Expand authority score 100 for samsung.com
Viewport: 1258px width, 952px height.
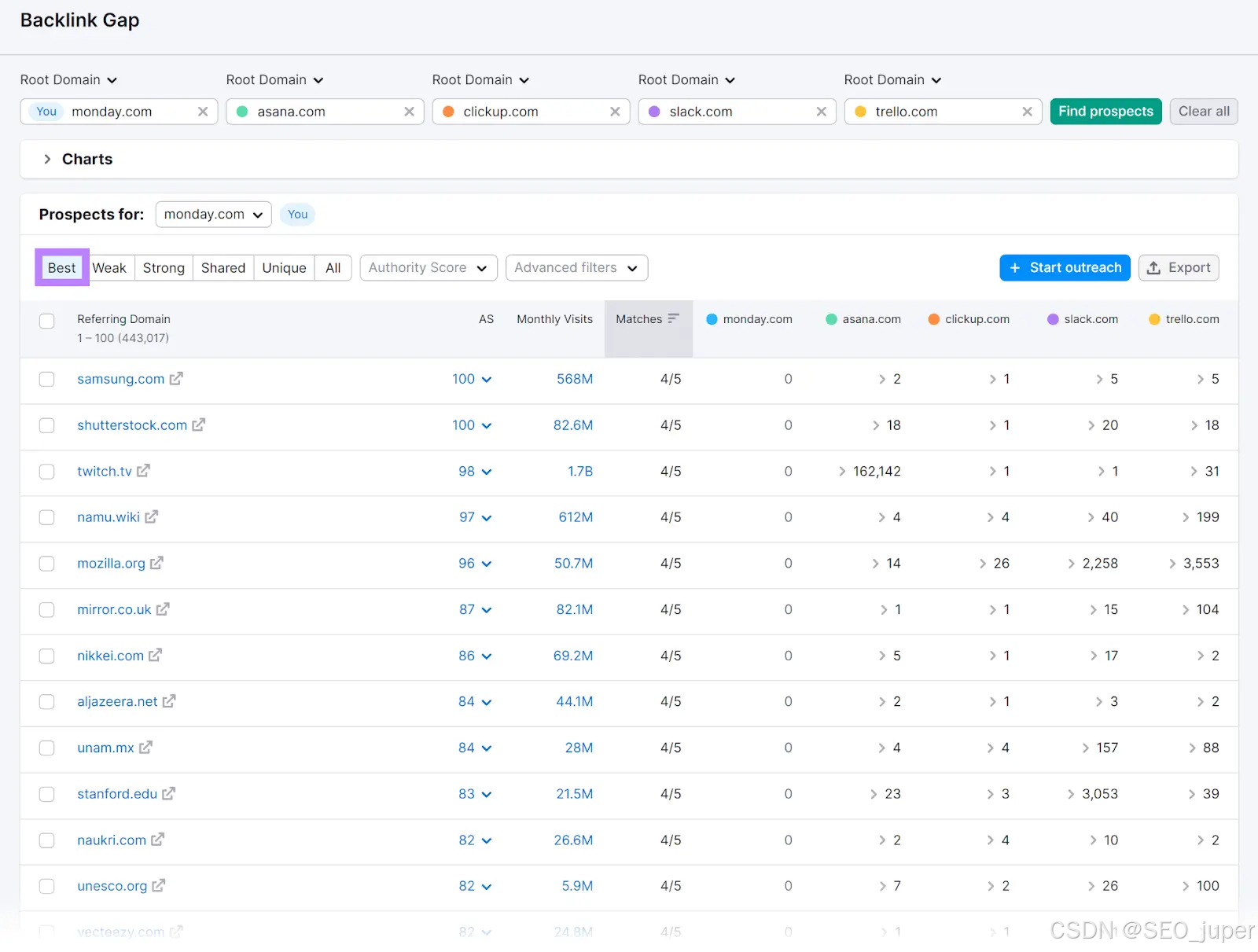pos(487,379)
